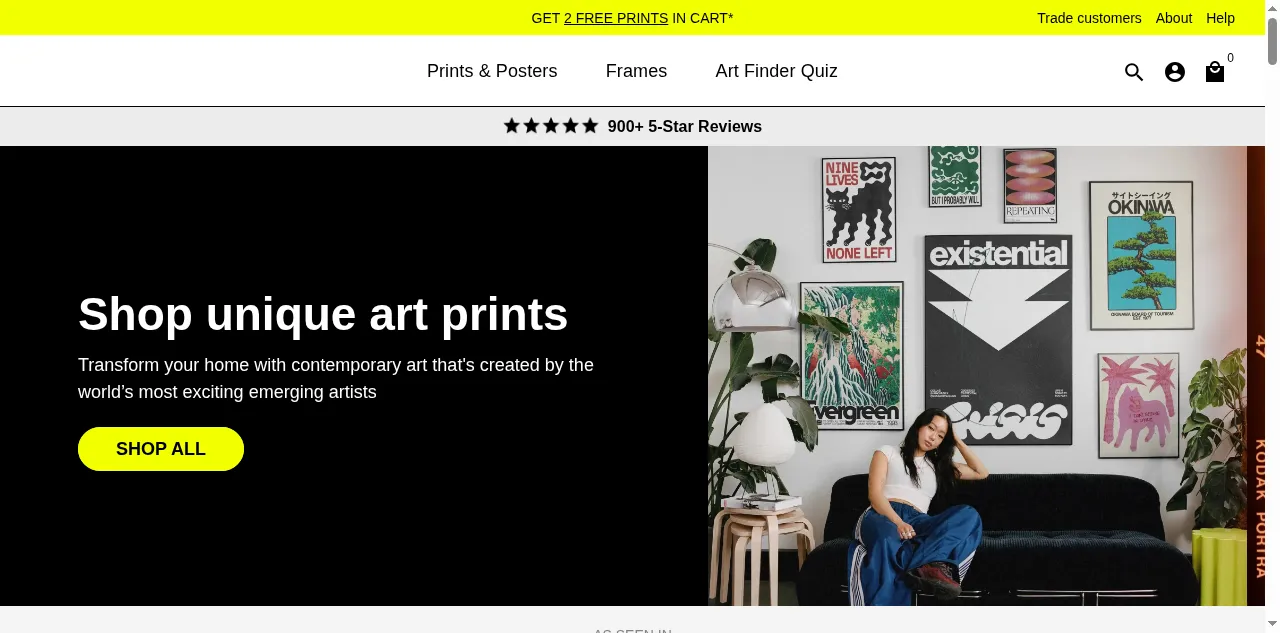Click the 2 FREE PRINTS link
The height and width of the screenshot is (633, 1280).
(616, 18)
